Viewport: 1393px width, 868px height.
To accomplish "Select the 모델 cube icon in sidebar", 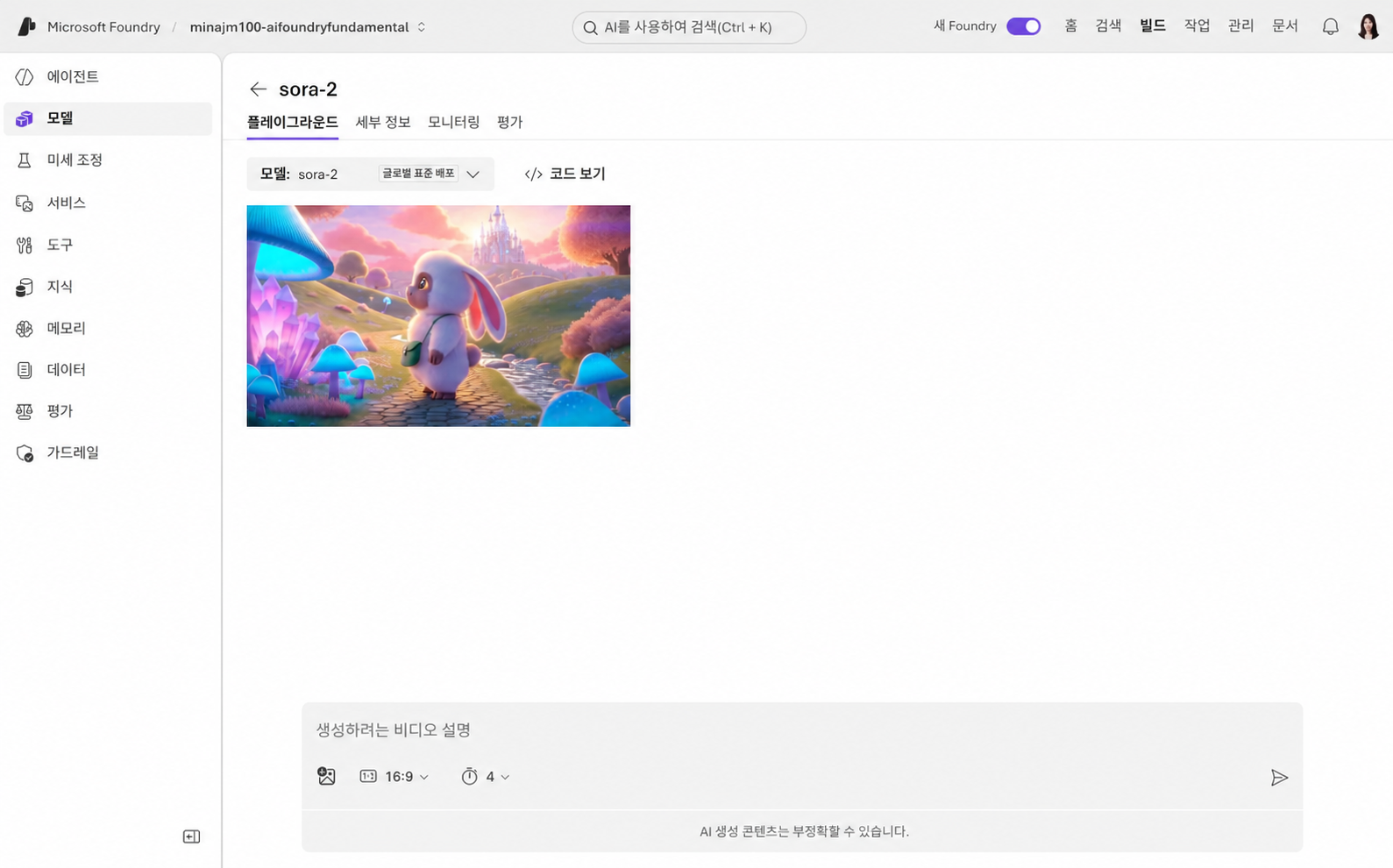I will (25, 118).
